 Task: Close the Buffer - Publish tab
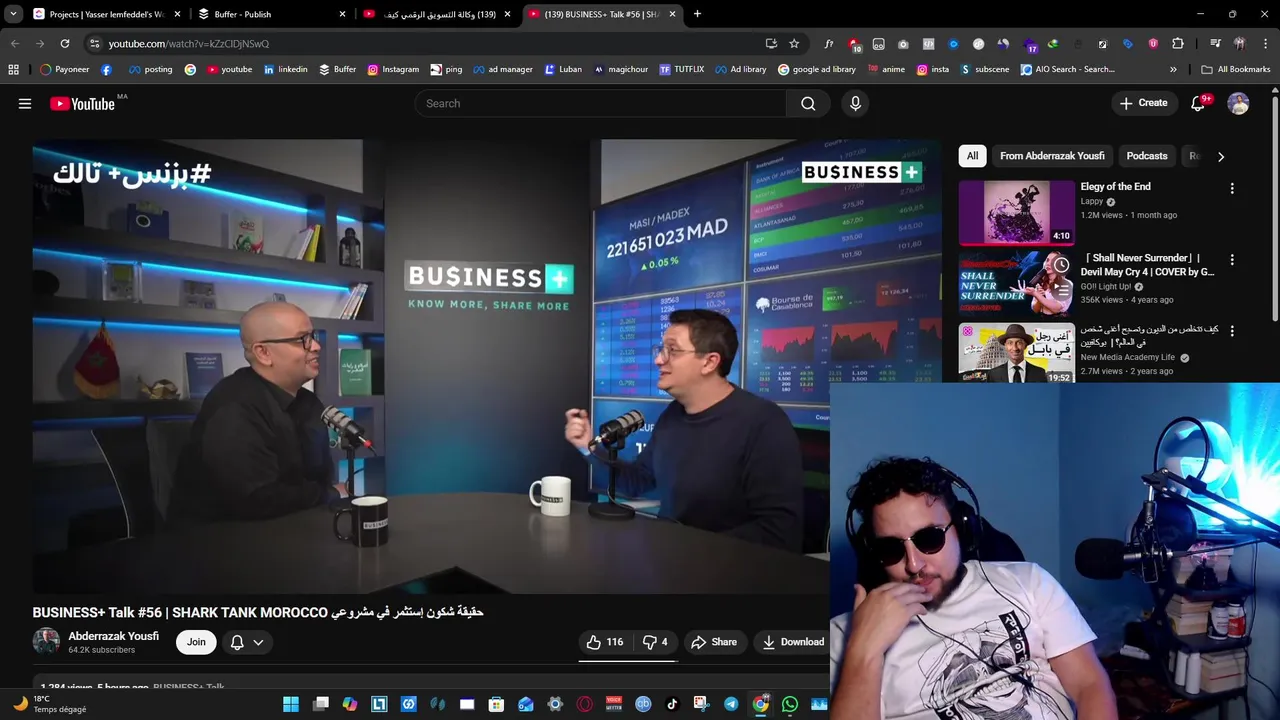[342, 14]
